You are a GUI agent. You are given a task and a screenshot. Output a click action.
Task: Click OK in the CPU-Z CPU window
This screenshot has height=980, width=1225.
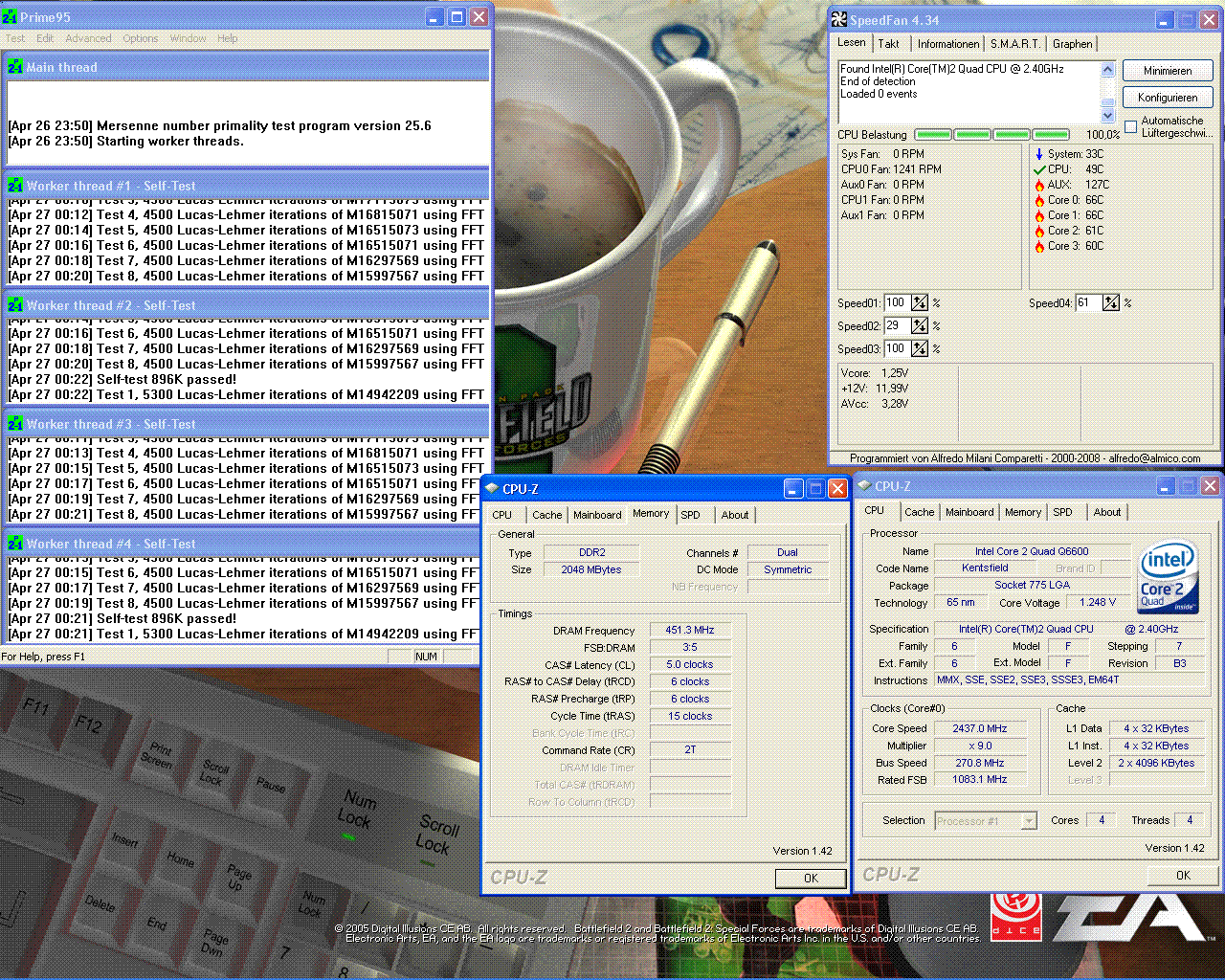(1183, 875)
